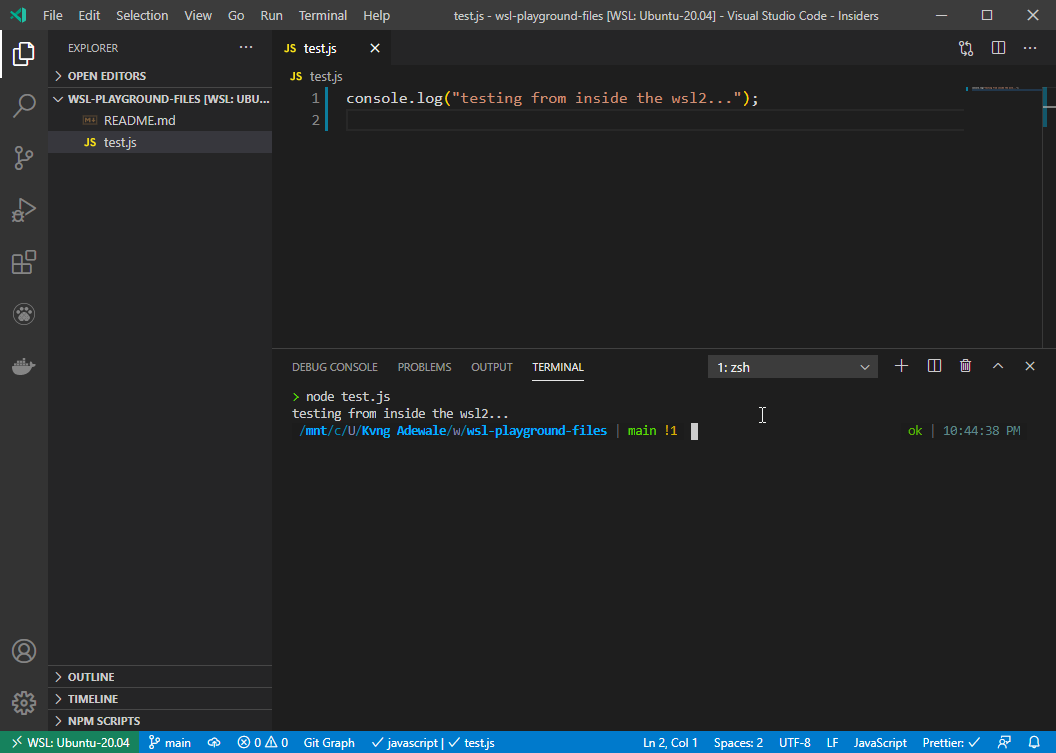This screenshot has width=1056, height=753.
Task: Open the Explorer view in activity bar
Action: [x=24, y=54]
